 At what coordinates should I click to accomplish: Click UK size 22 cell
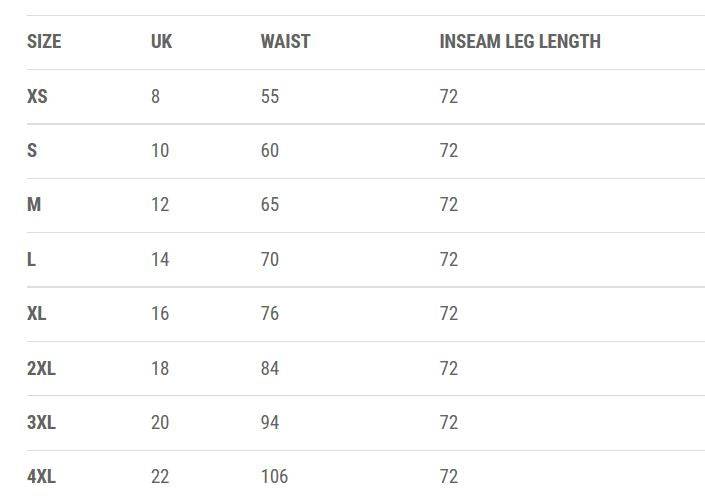pos(160,477)
